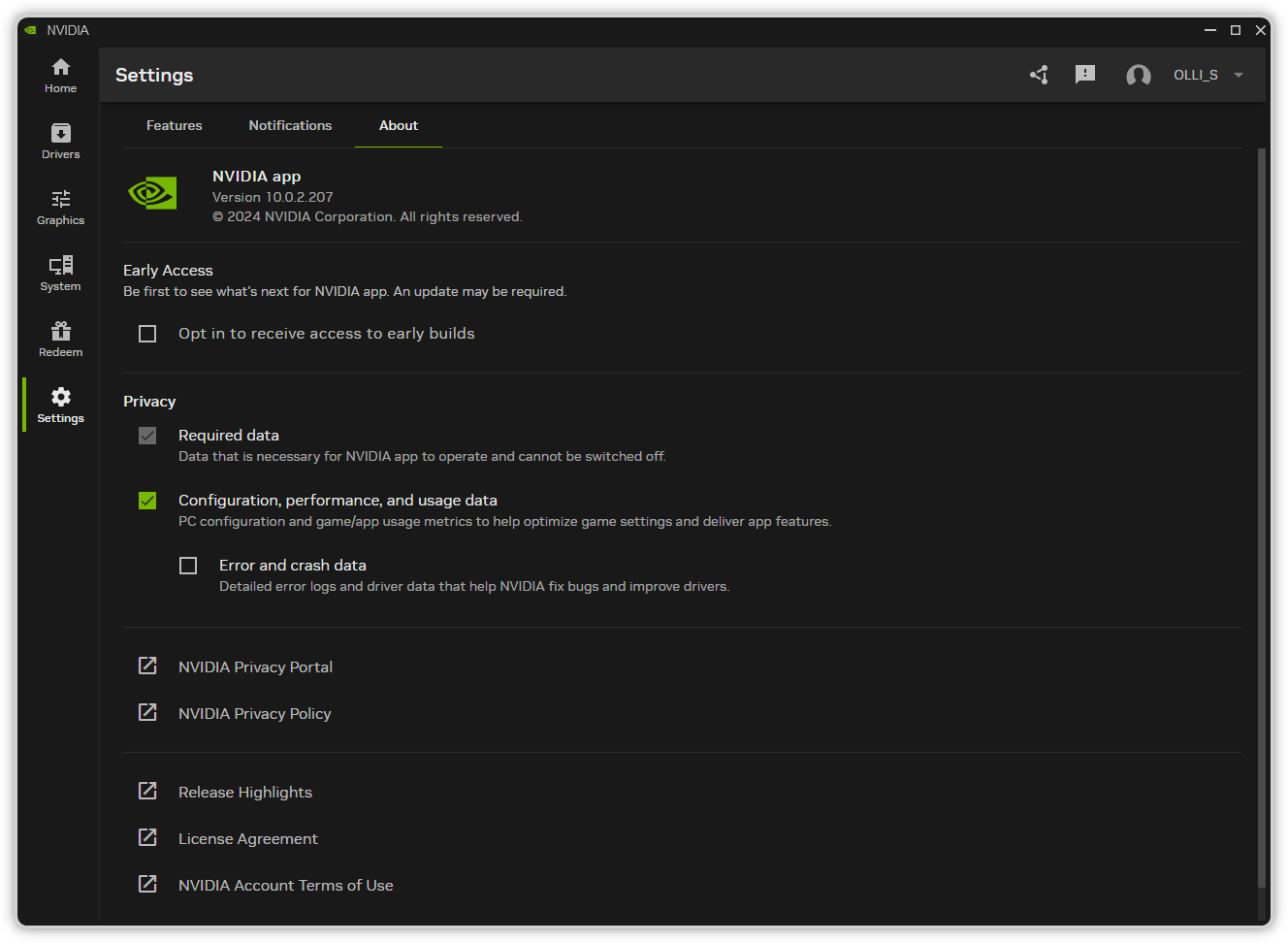This screenshot has width=1288, height=943.
Task: Minimize the NVIDIA window
Action: (x=1210, y=30)
